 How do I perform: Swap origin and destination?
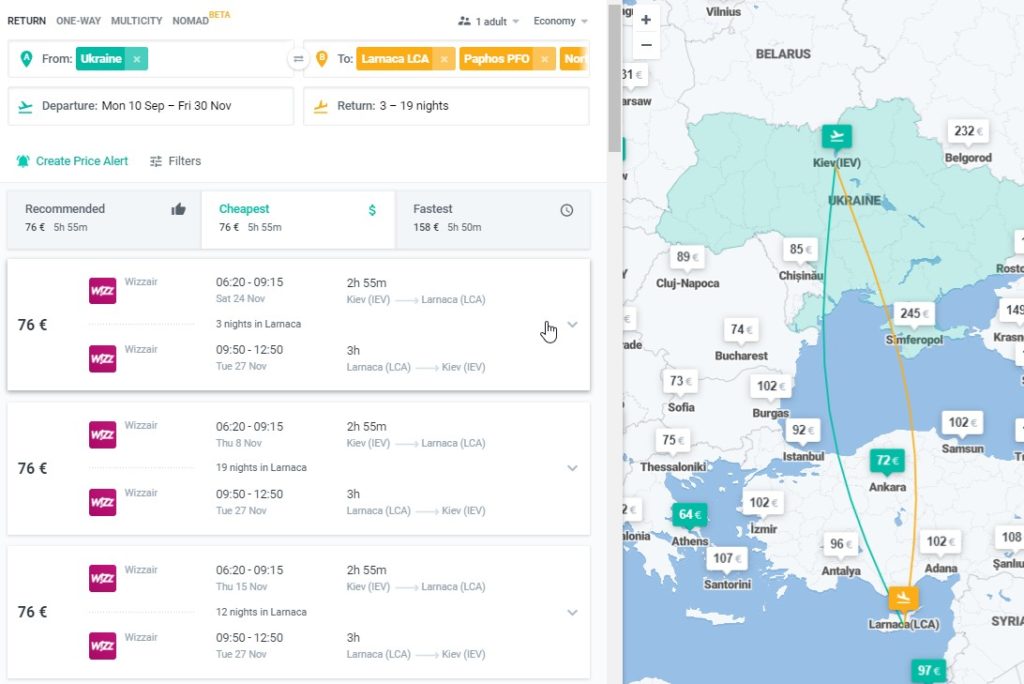click(298, 59)
